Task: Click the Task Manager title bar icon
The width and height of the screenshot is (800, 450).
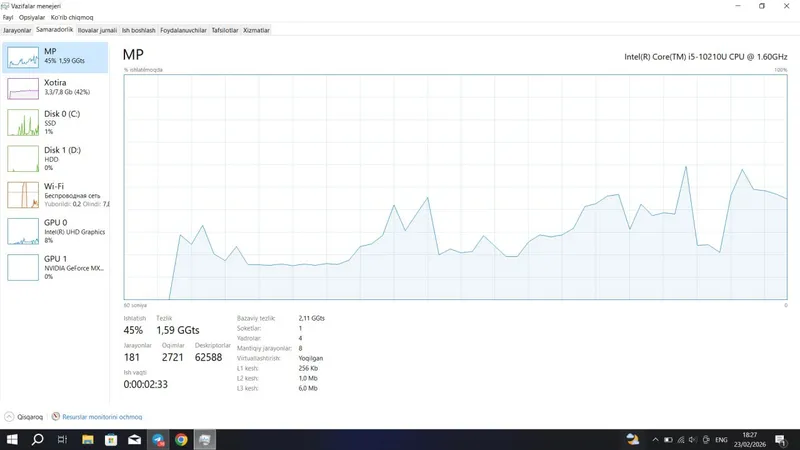Action: 5,6
